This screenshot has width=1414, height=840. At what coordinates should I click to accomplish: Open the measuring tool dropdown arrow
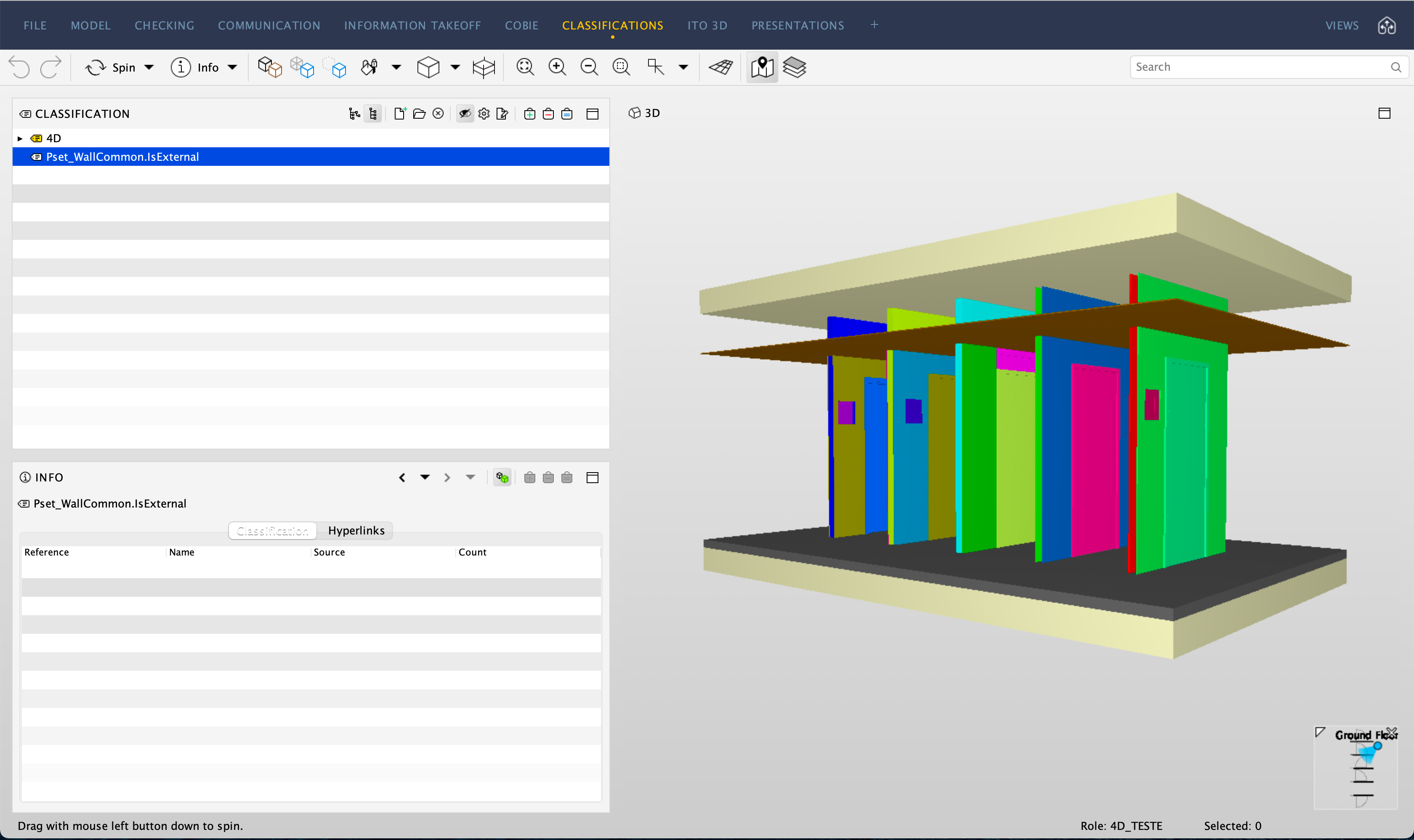683,67
